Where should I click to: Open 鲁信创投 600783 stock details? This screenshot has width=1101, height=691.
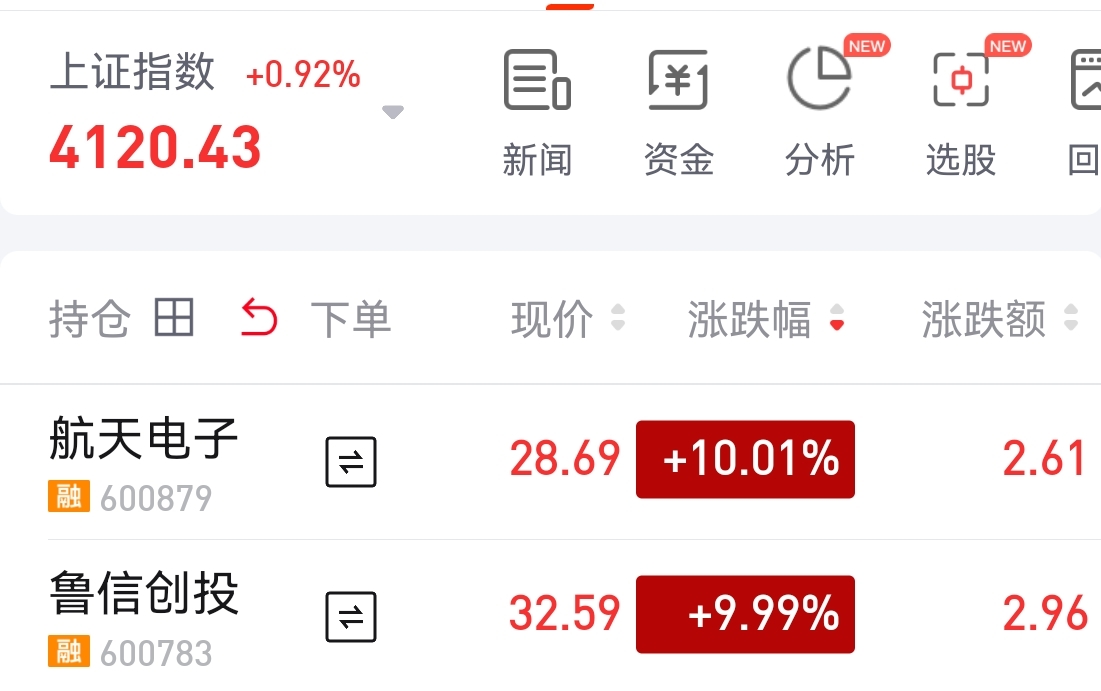(144, 618)
